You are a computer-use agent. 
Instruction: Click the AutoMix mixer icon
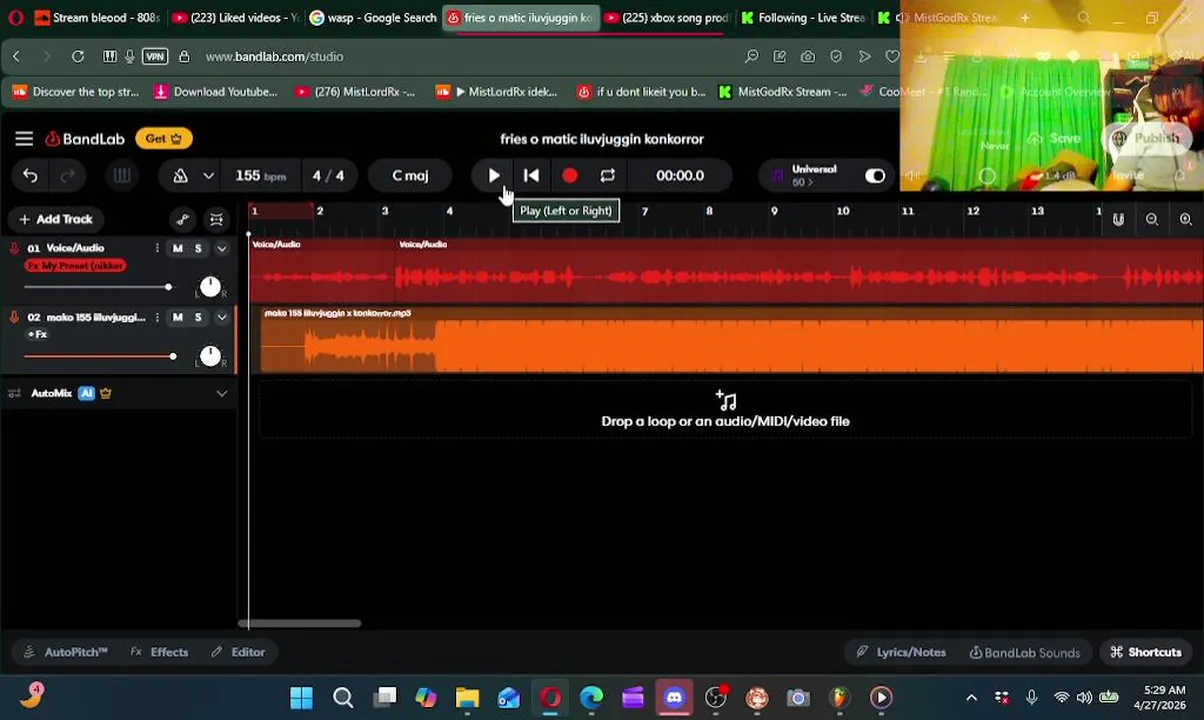[14, 394]
